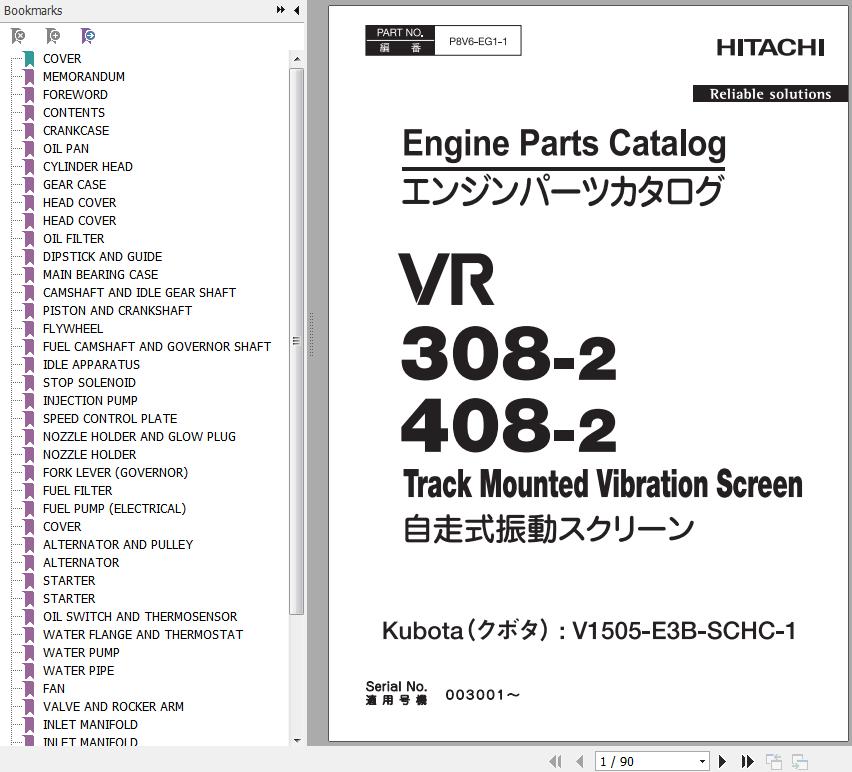Screen dimensions: 852x772
Task: Open FUEL CAMSHAFT AND GOVERNOR SHAFT bookmark
Action: (156, 347)
